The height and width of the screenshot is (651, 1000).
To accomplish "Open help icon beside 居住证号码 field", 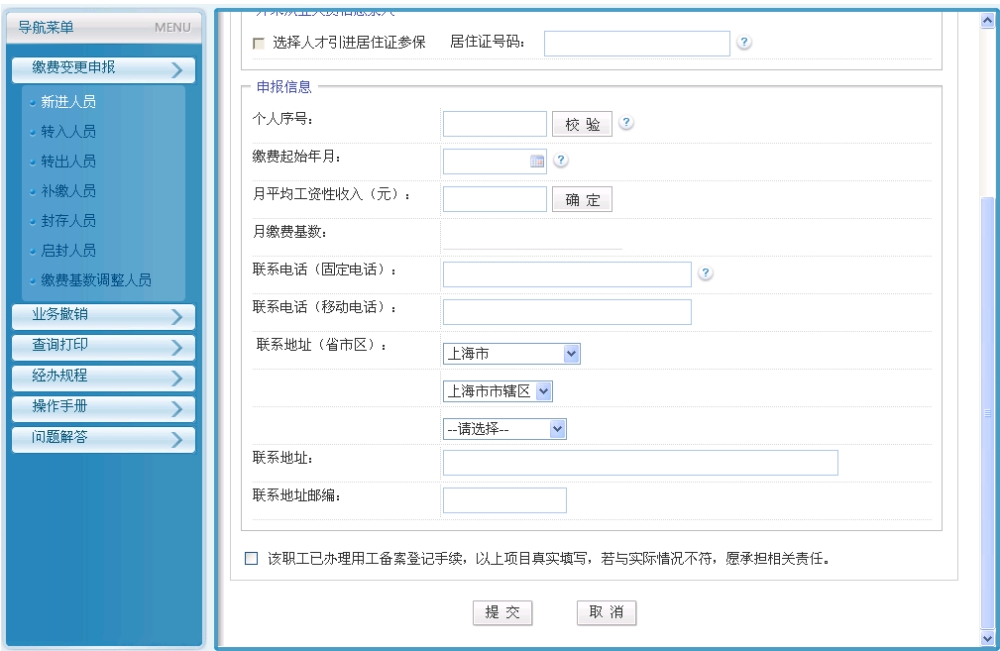I will tap(744, 42).
